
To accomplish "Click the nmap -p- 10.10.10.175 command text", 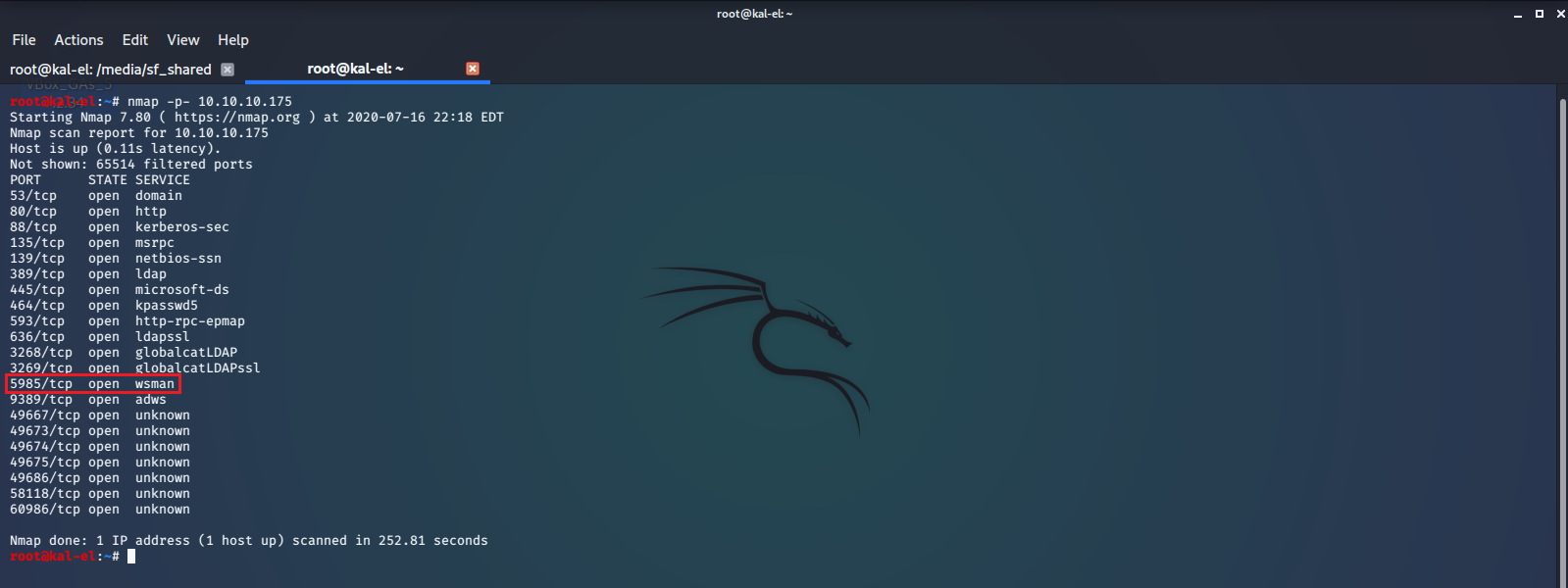I will tap(210, 102).
